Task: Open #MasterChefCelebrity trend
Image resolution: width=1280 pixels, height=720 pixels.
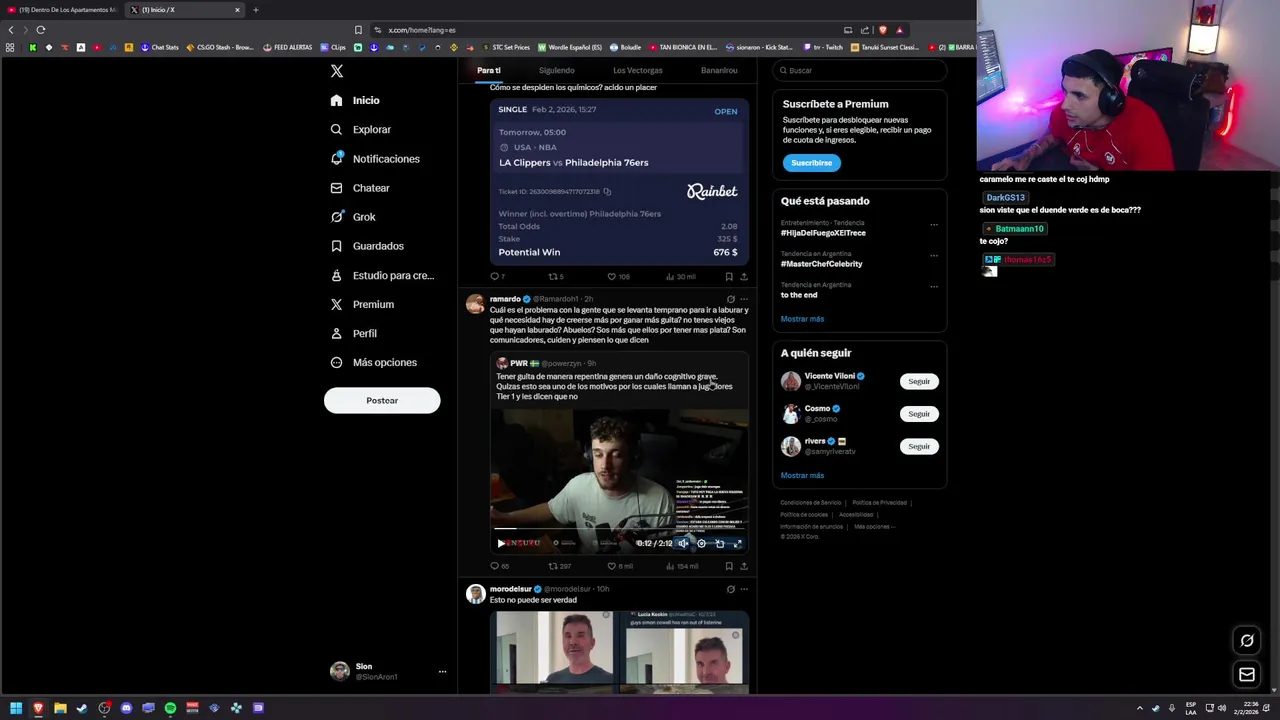Action: (x=821, y=264)
